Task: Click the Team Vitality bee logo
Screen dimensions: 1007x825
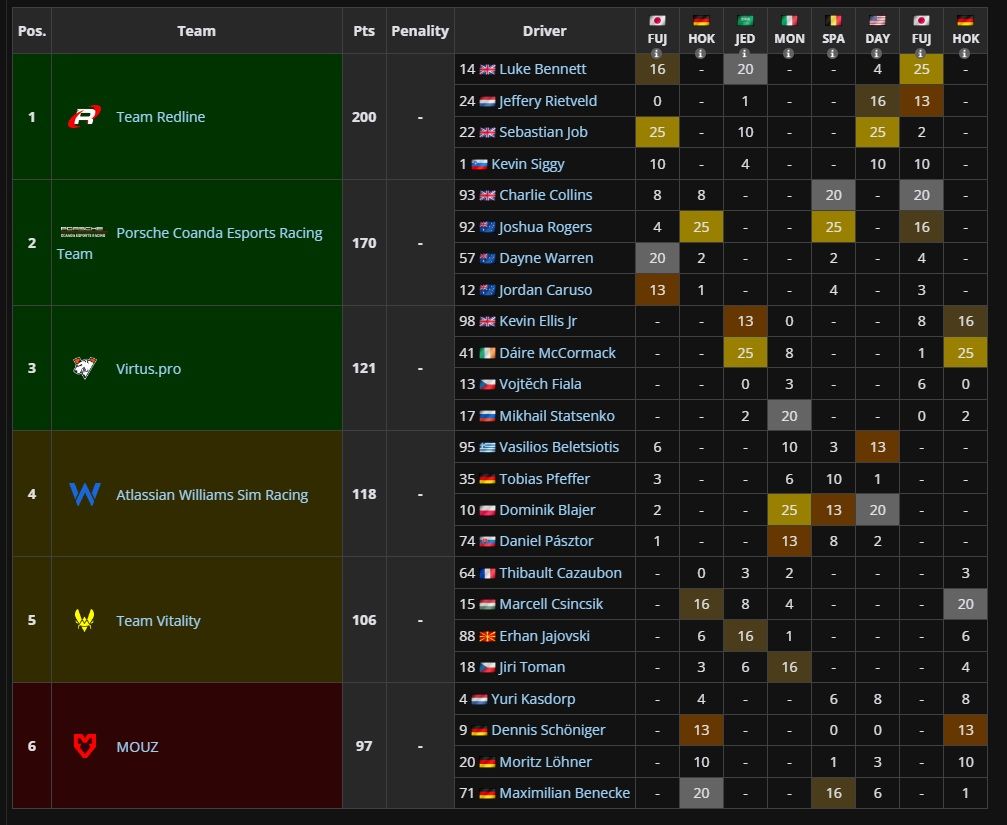Action: click(x=84, y=620)
